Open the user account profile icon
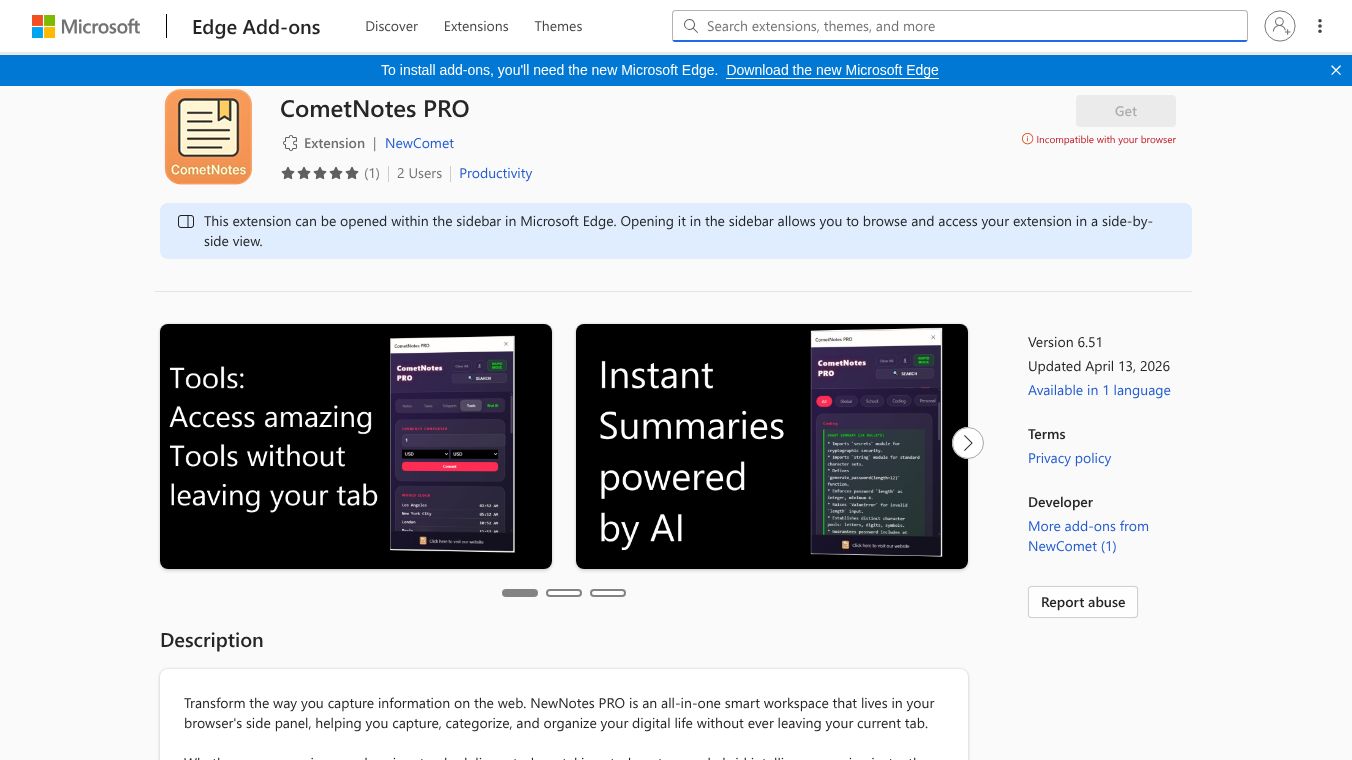The height and width of the screenshot is (760, 1352). point(1280,26)
